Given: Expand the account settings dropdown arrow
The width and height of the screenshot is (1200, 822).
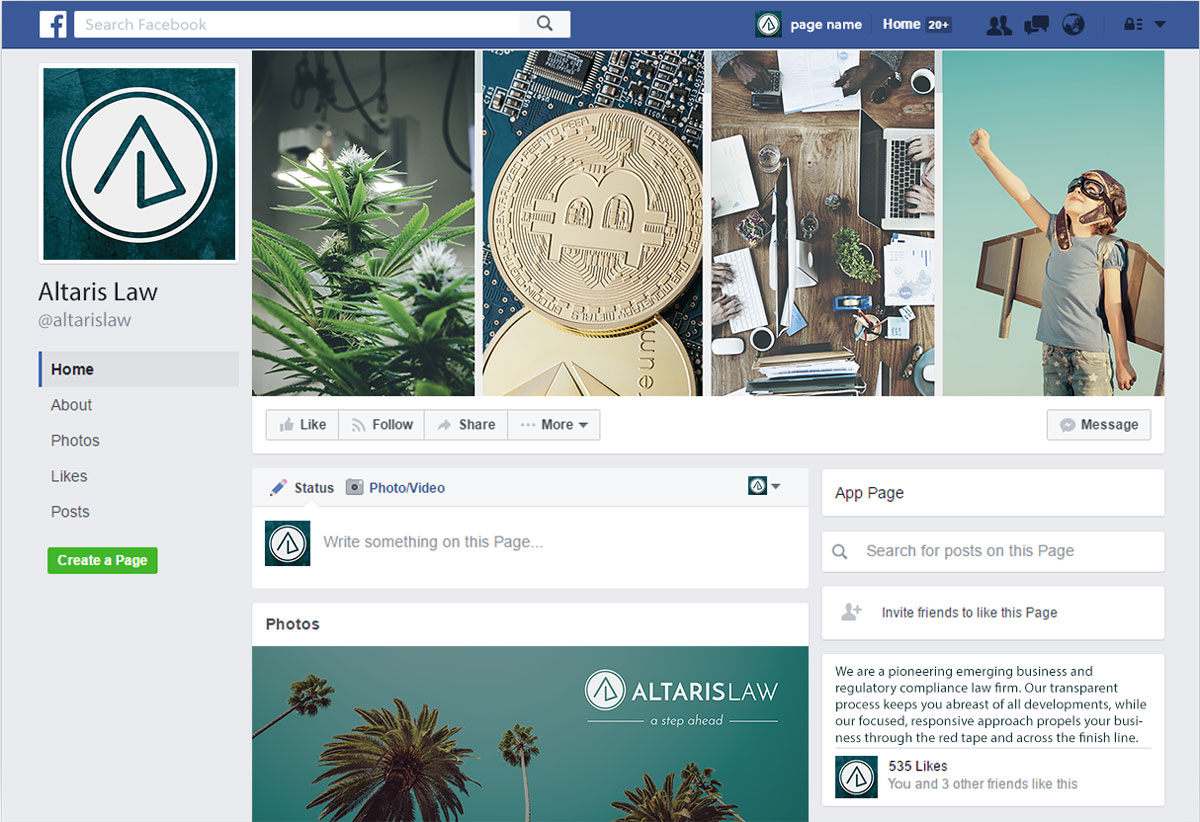Looking at the screenshot, I should tap(1160, 25).
